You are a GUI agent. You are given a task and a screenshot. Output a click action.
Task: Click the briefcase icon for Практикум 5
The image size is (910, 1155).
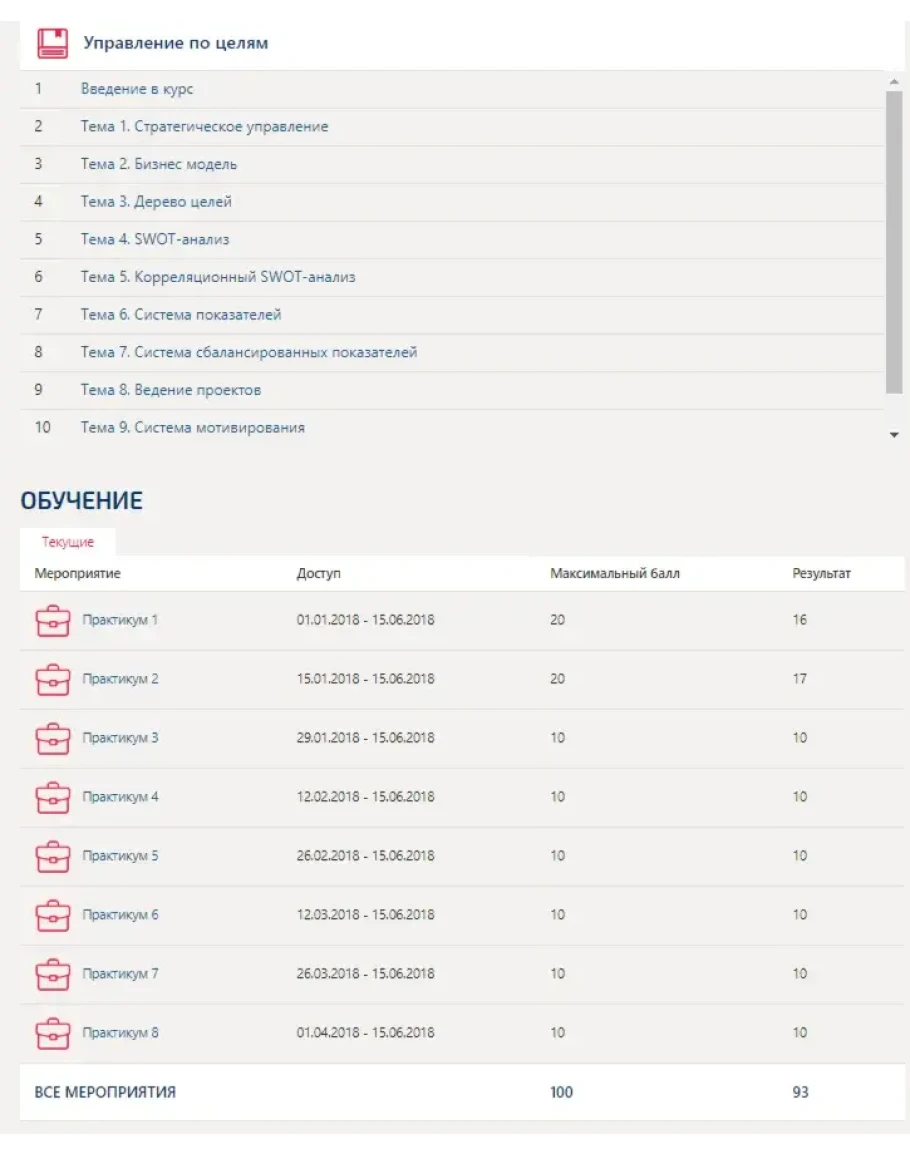tap(52, 857)
